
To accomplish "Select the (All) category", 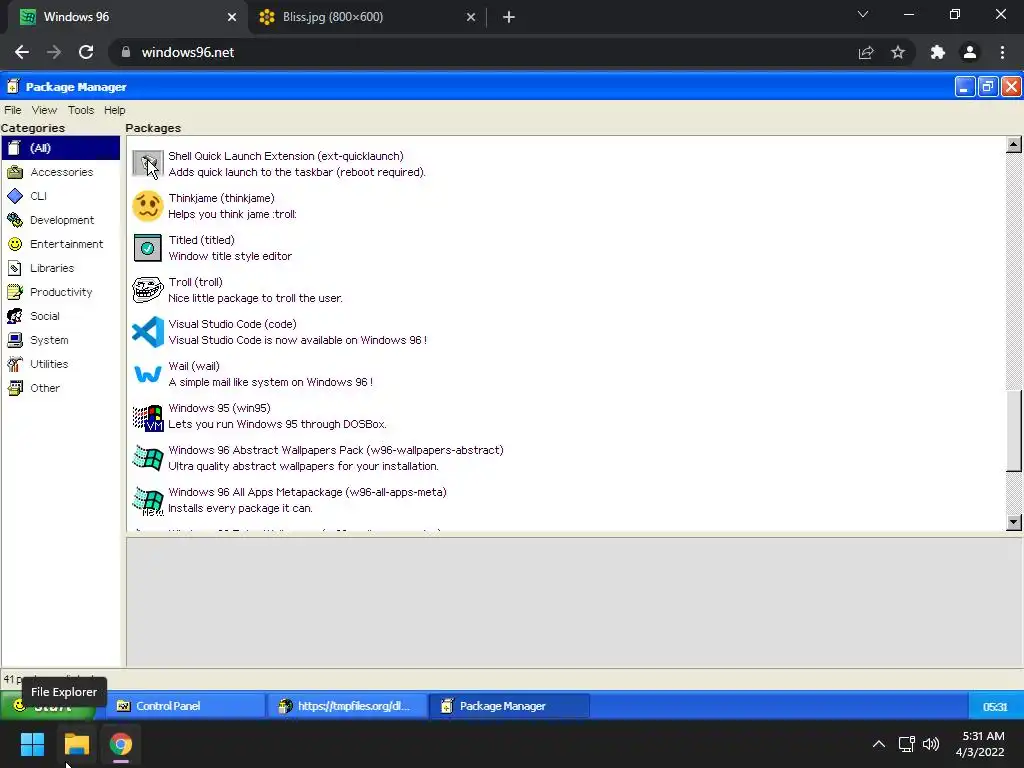I will point(61,148).
